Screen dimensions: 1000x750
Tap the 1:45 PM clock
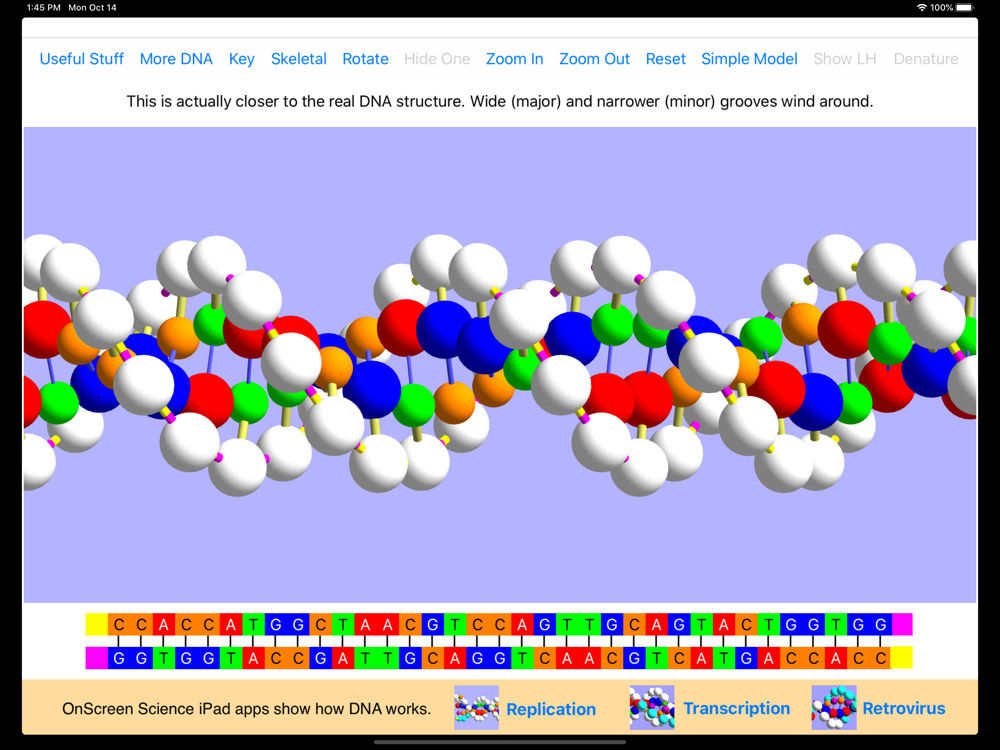pyautogui.click(x=43, y=8)
